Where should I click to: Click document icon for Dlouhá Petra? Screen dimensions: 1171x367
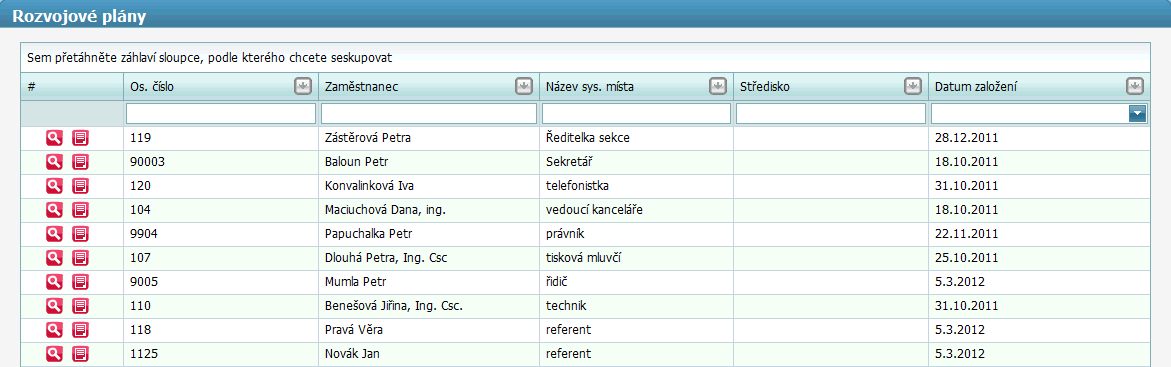[x=80, y=258]
